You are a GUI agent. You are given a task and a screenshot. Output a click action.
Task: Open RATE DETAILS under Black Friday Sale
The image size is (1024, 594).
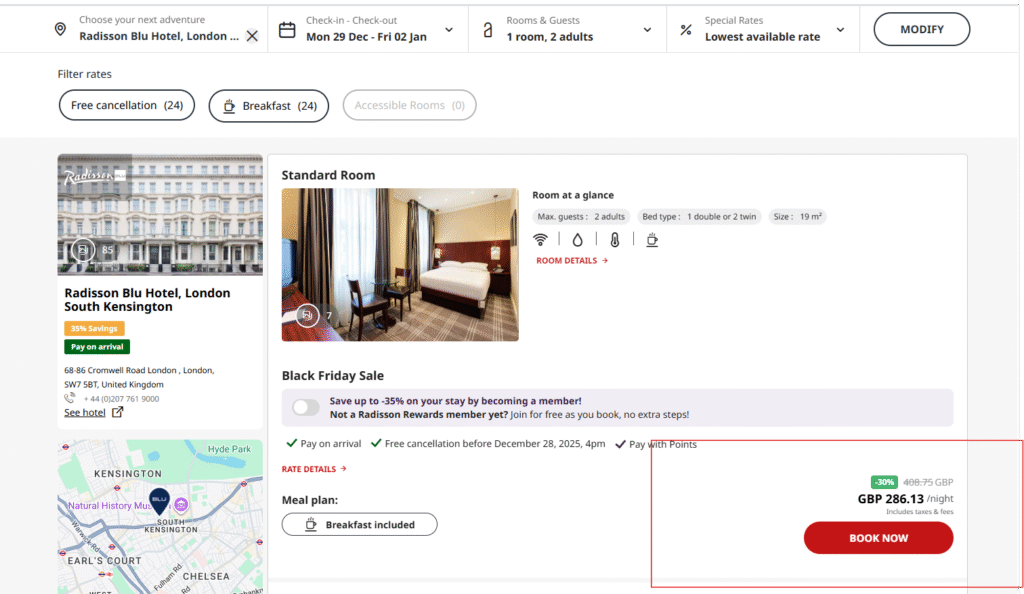pos(311,469)
